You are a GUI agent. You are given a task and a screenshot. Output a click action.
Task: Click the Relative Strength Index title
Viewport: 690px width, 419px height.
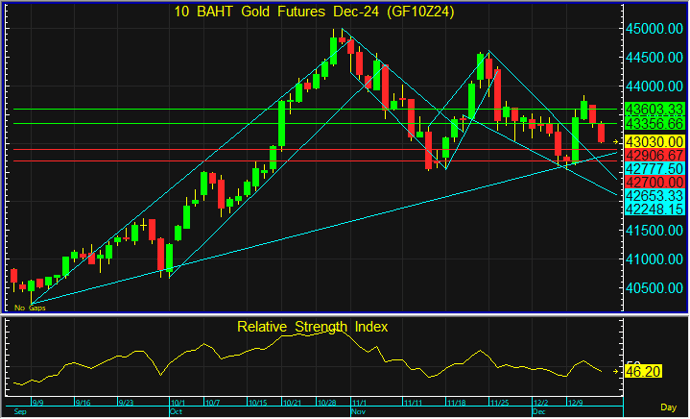click(x=311, y=326)
